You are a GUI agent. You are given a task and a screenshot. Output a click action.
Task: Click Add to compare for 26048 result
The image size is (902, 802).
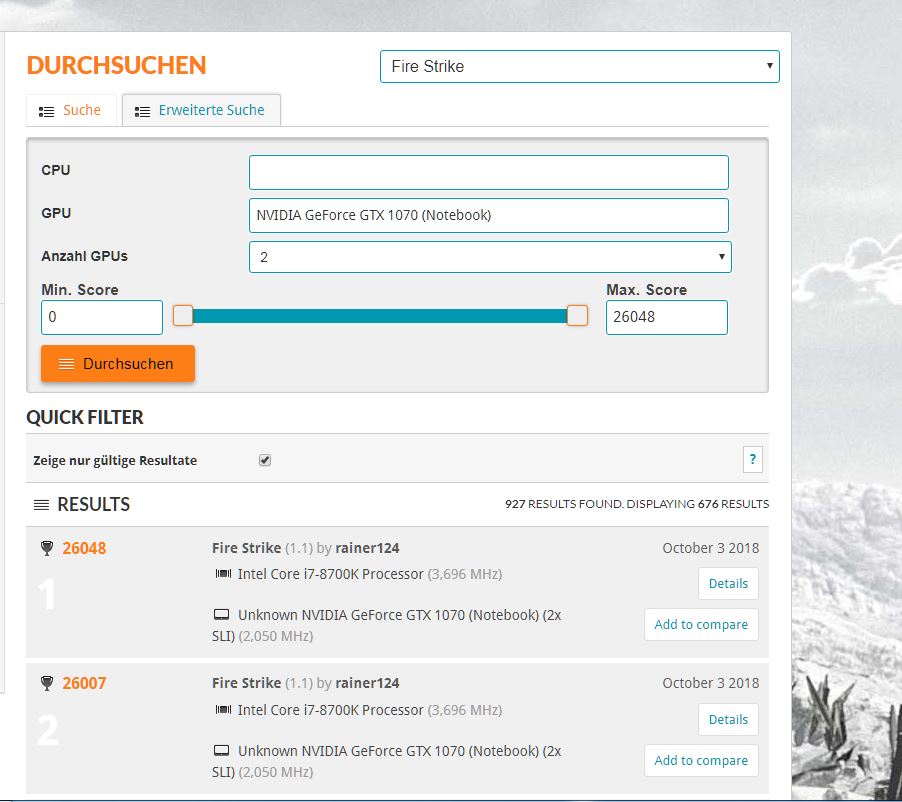click(701, 624)
